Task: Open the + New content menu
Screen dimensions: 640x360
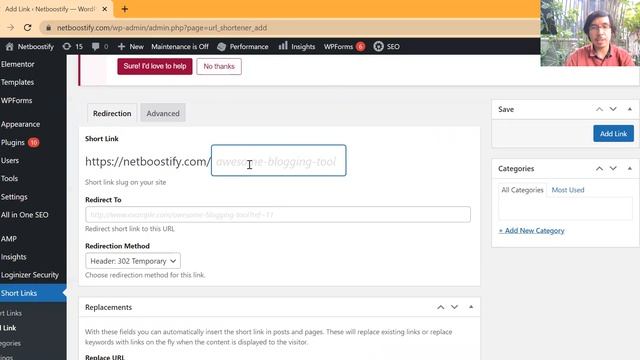Action: (x=131, y=47)
